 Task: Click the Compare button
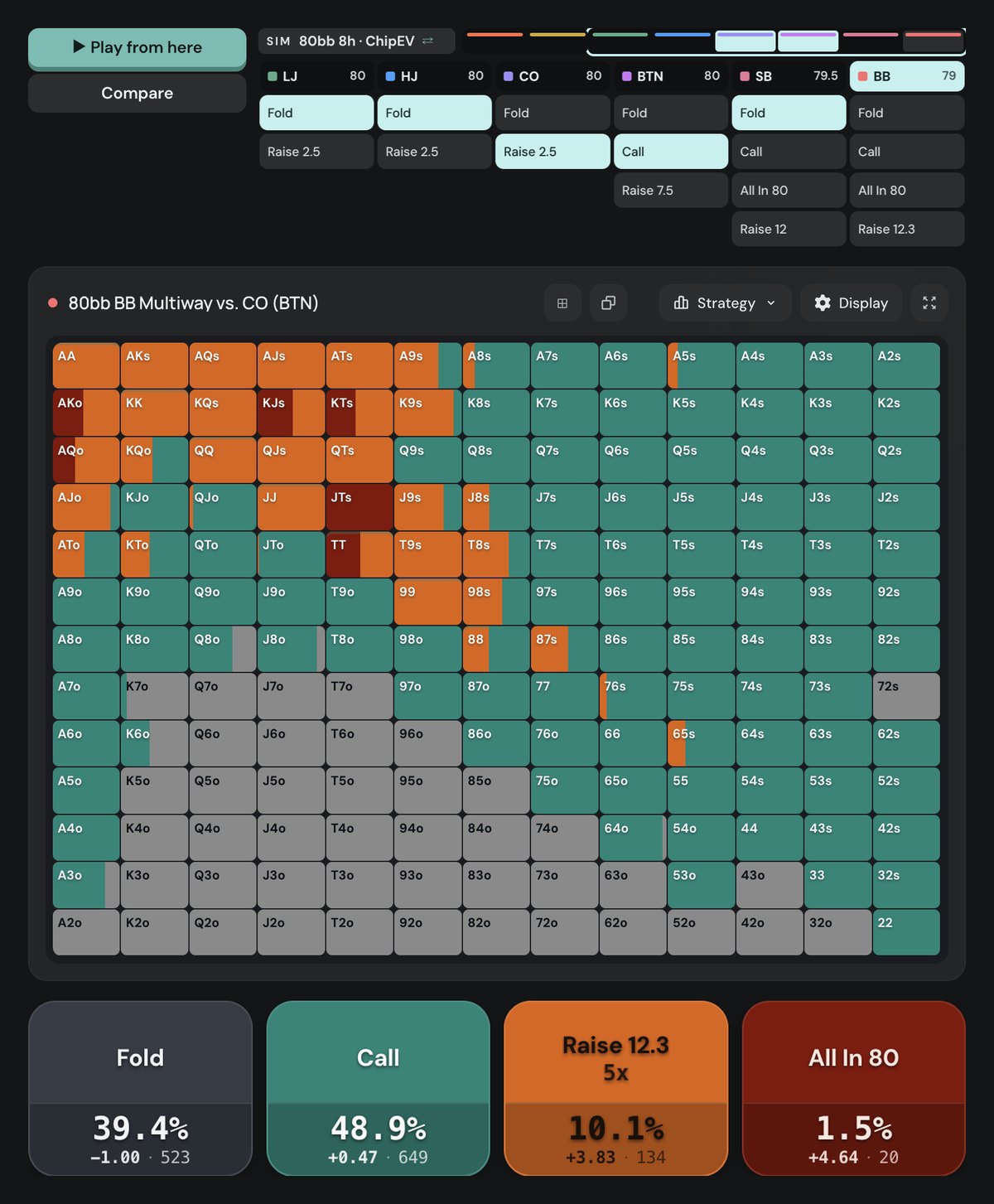coord(138,94)
